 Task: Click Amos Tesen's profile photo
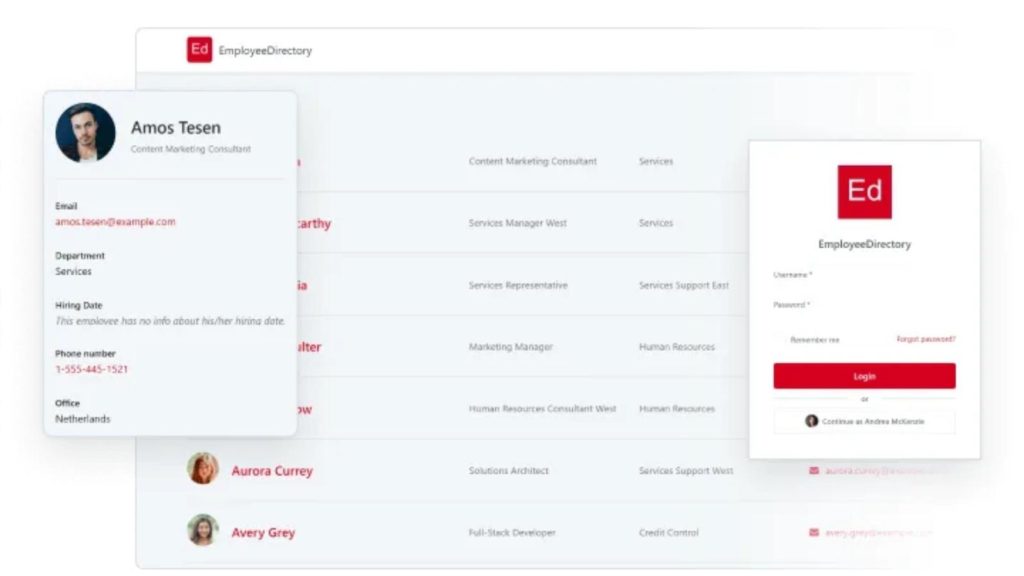point(85,133)
